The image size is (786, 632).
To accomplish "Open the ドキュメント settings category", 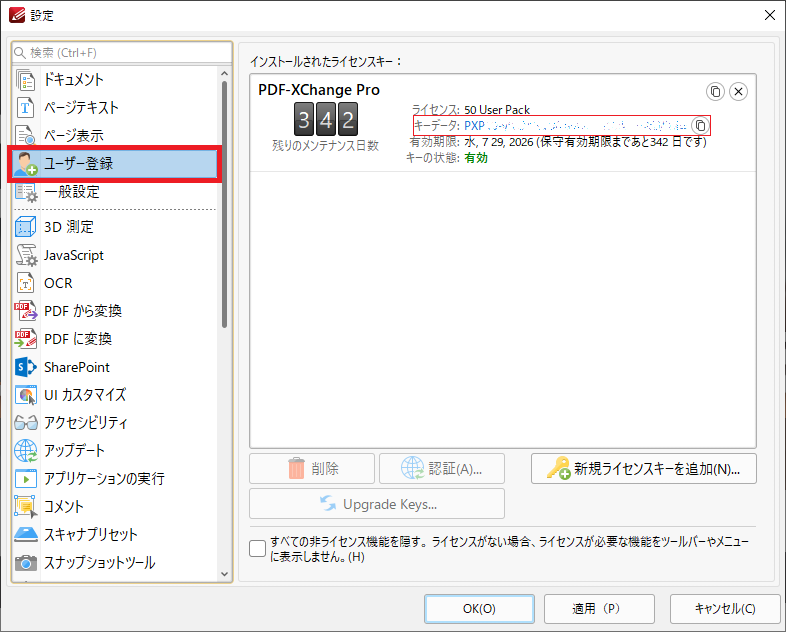I will 115,80.
